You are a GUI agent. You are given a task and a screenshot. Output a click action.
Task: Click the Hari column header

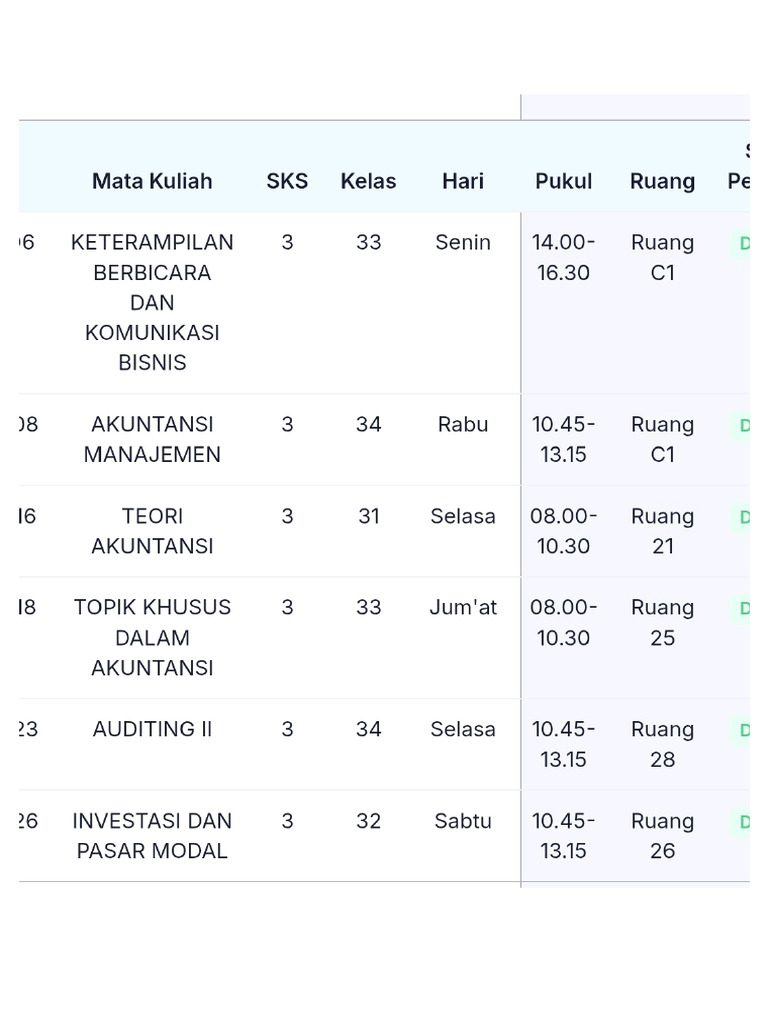click(463, 181)
